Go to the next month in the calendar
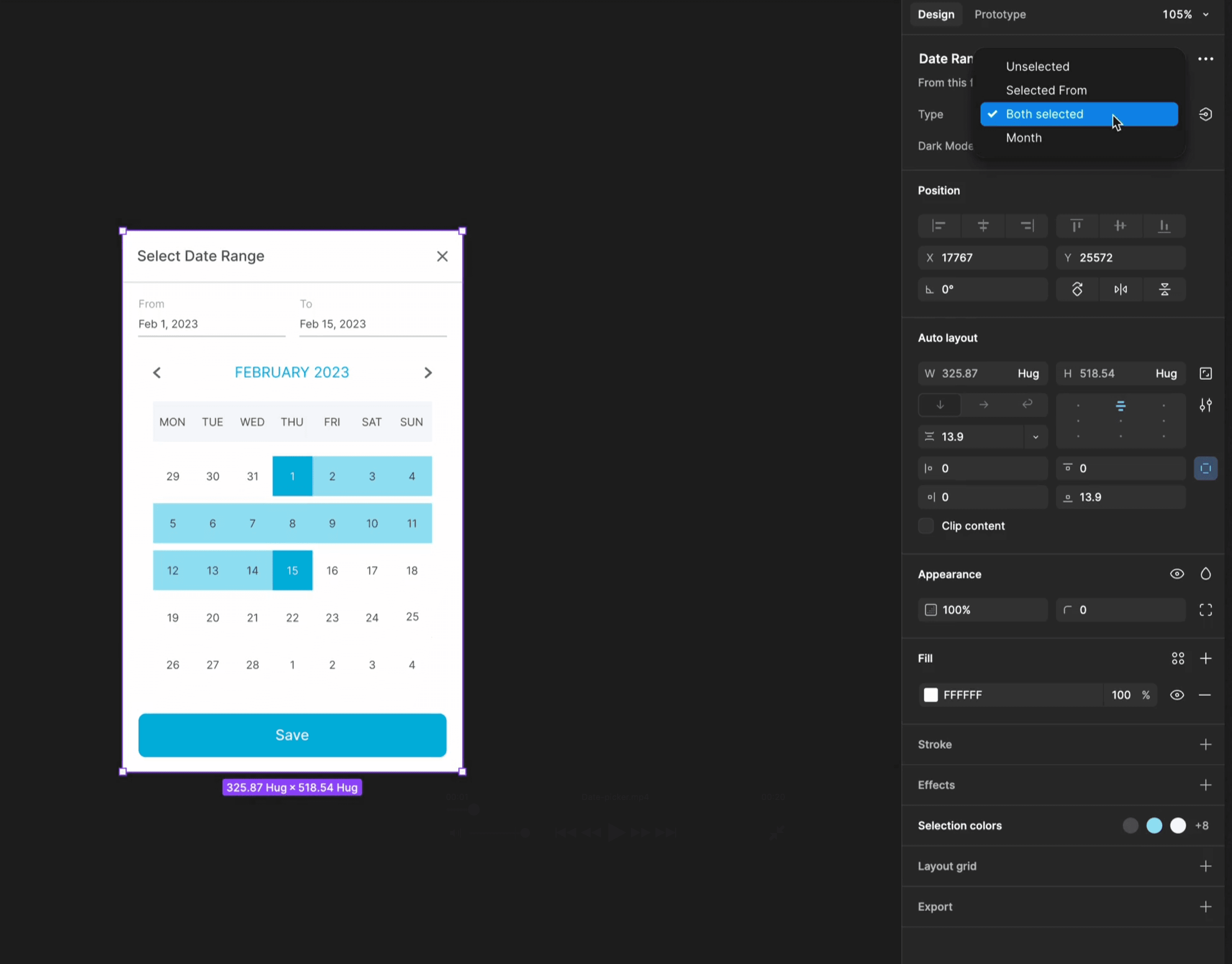Image resolution: width=1232 pixels, height=964 pixels. 428,372
